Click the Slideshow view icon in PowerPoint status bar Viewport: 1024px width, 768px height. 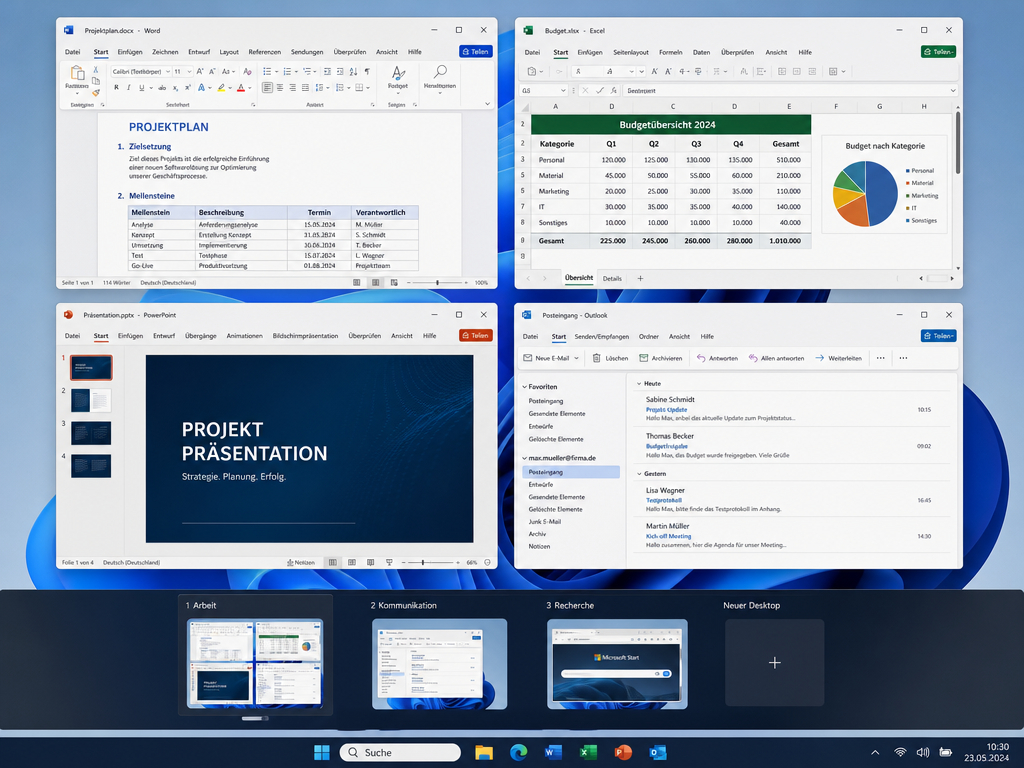click(389, 562)
